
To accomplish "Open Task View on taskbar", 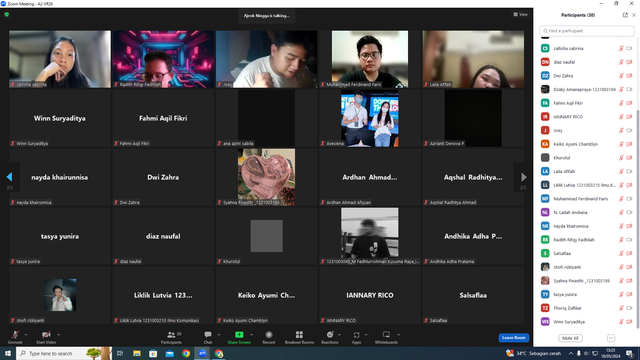I will (x=120, y=353).
